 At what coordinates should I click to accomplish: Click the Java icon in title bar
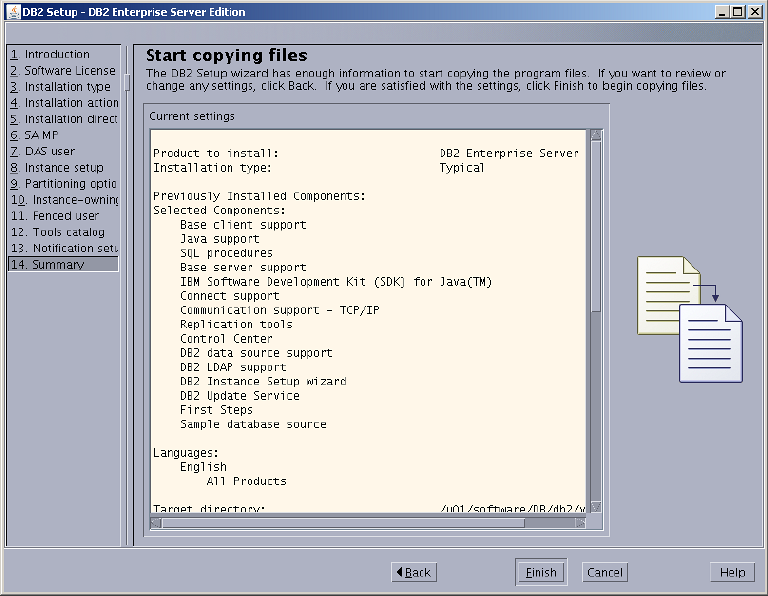coord(13,12)
